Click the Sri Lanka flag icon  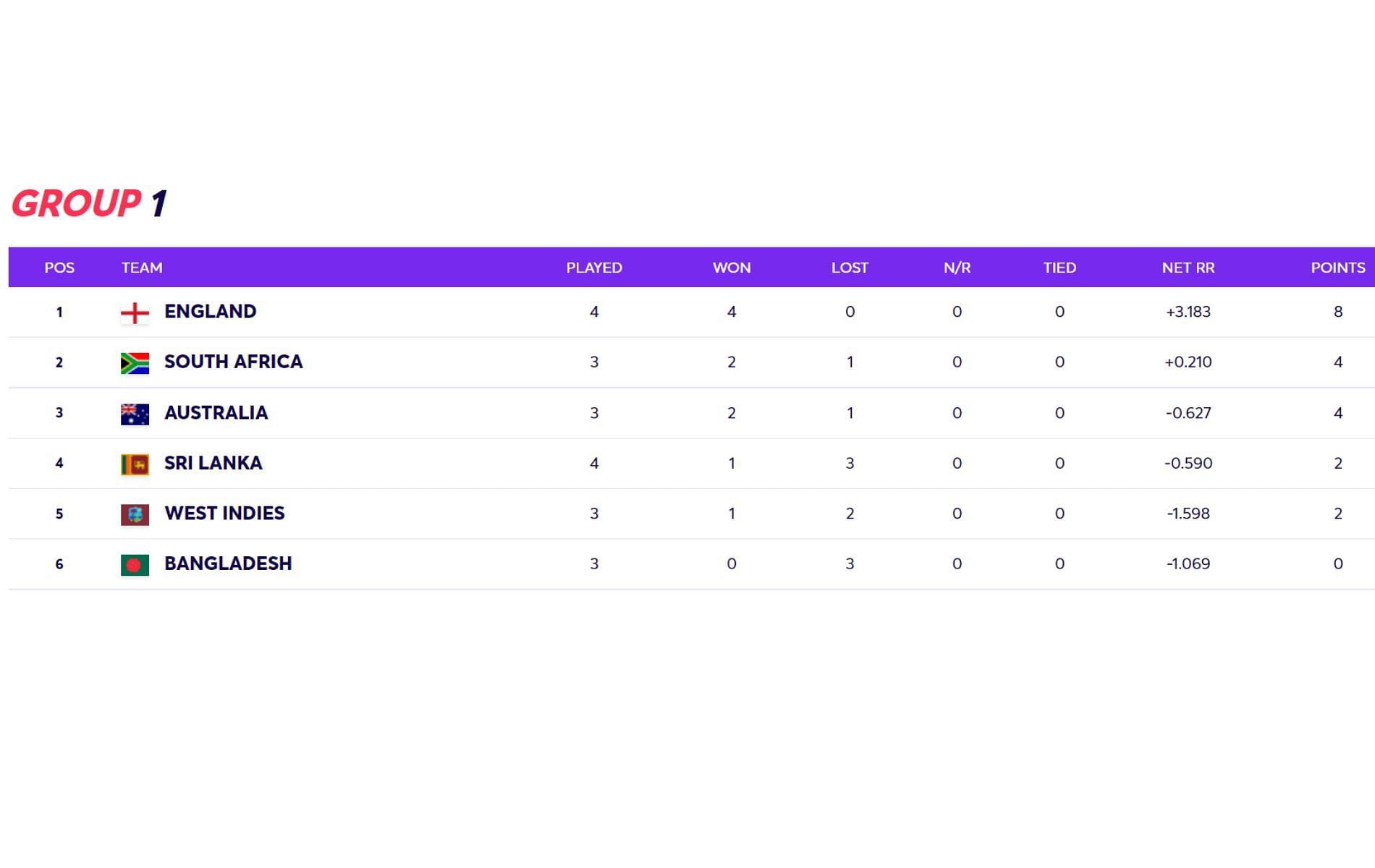pos(135,464)
